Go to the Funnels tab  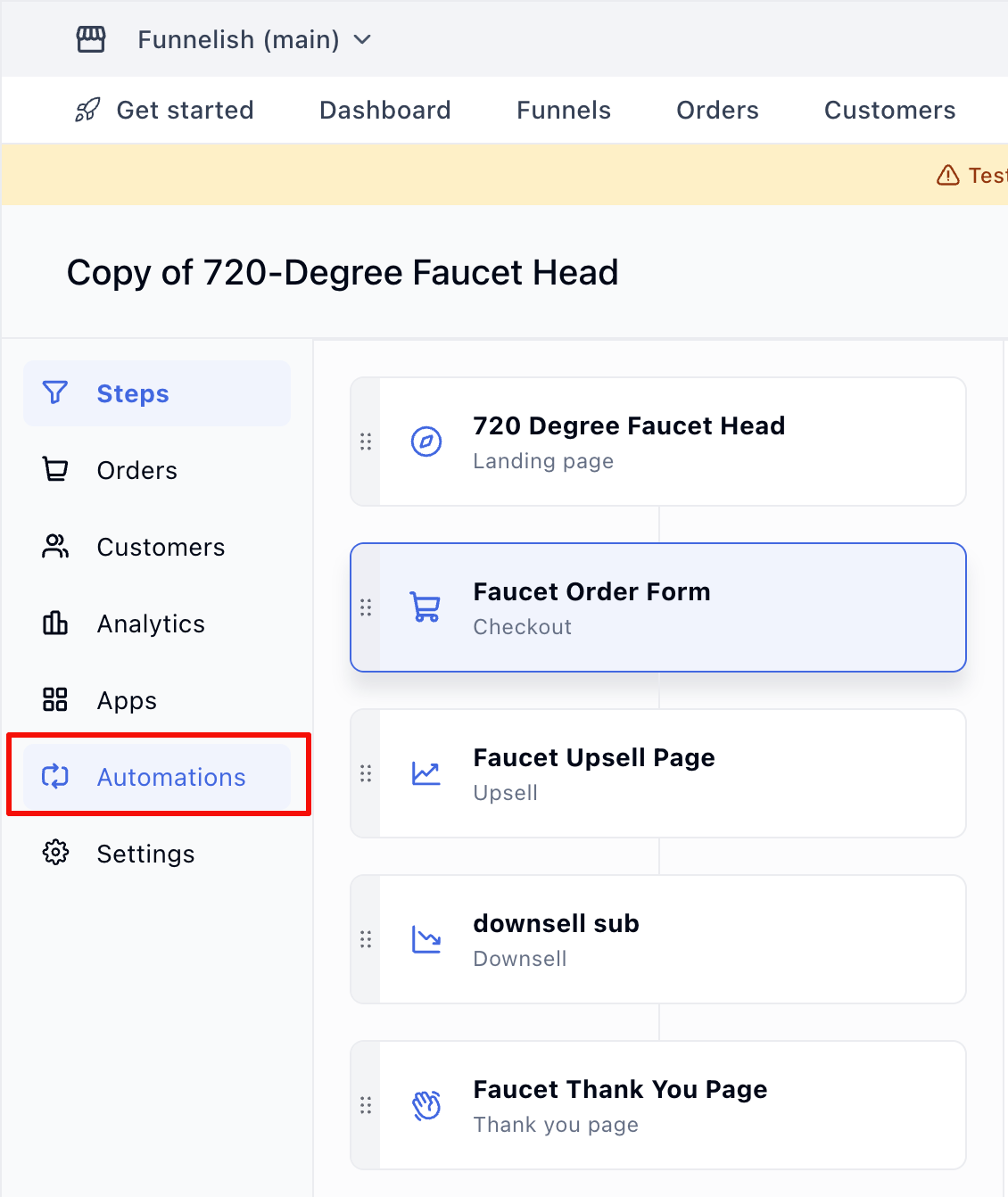[564, 110]
